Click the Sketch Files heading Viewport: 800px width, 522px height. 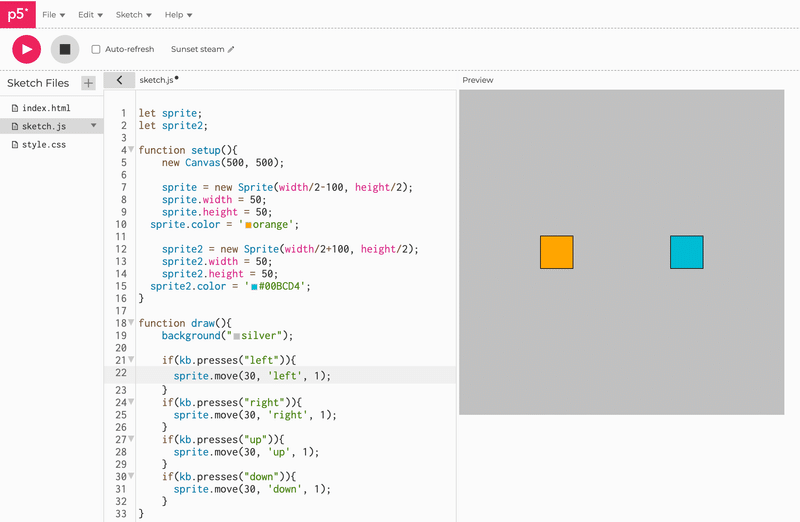click(x=38, y=83)
